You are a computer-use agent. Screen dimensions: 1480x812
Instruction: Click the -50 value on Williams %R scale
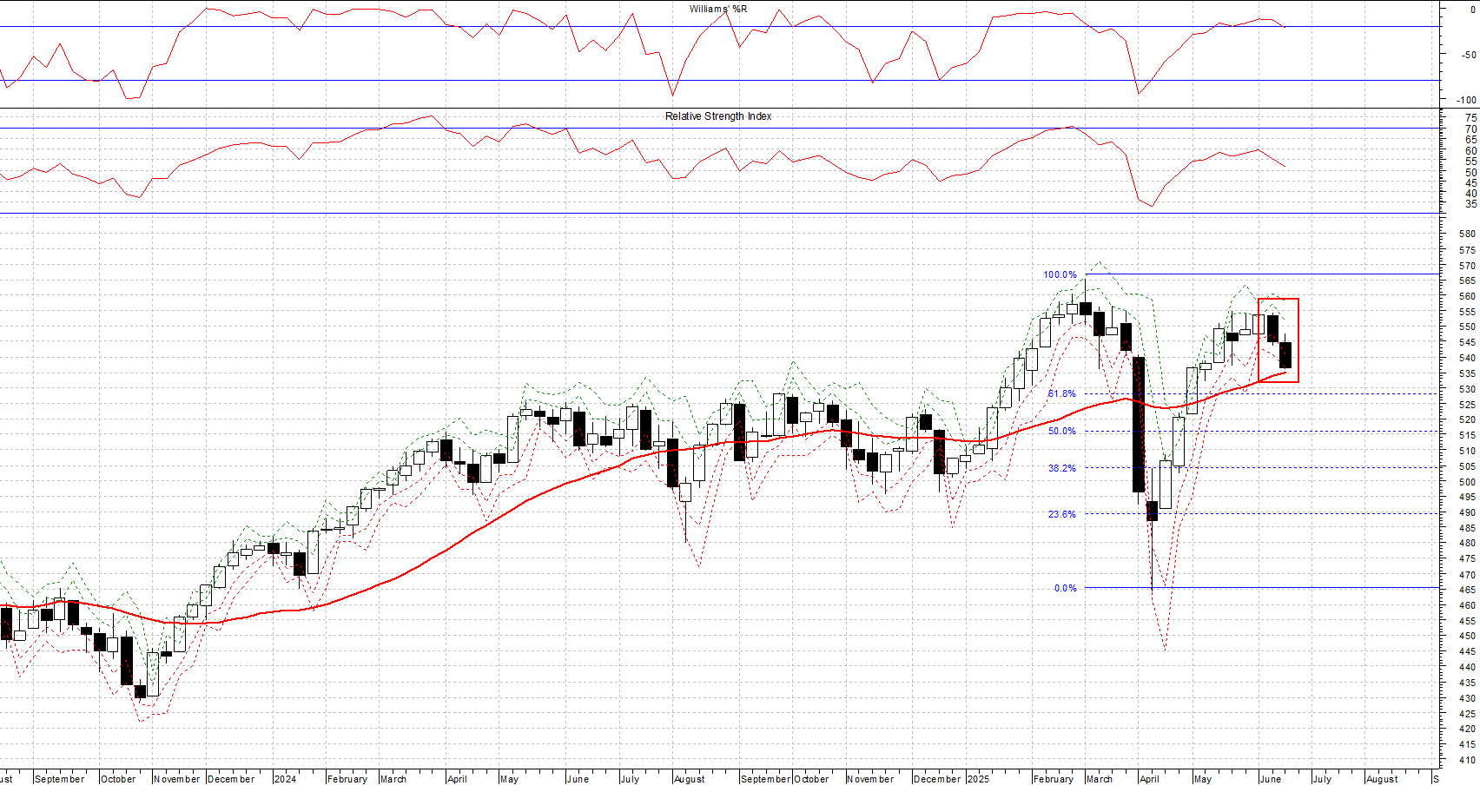click(x=1469, y=55)
